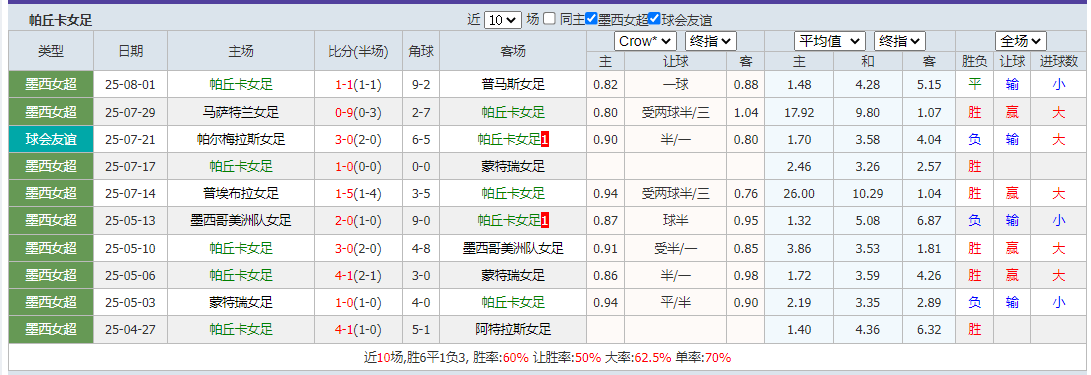Open 3-0(2-0) score for 25-07-21 match
The image size is (1091, 375).
358,139
